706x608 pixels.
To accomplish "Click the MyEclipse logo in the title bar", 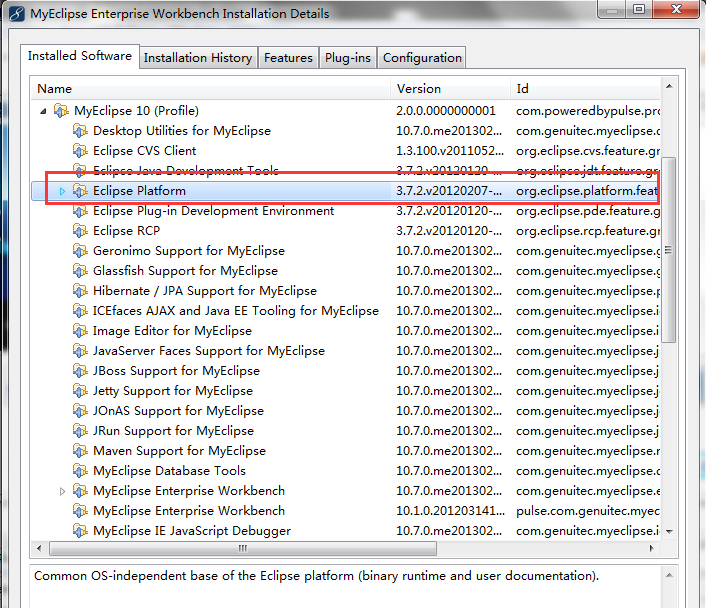I will click(x=17, y=14).
